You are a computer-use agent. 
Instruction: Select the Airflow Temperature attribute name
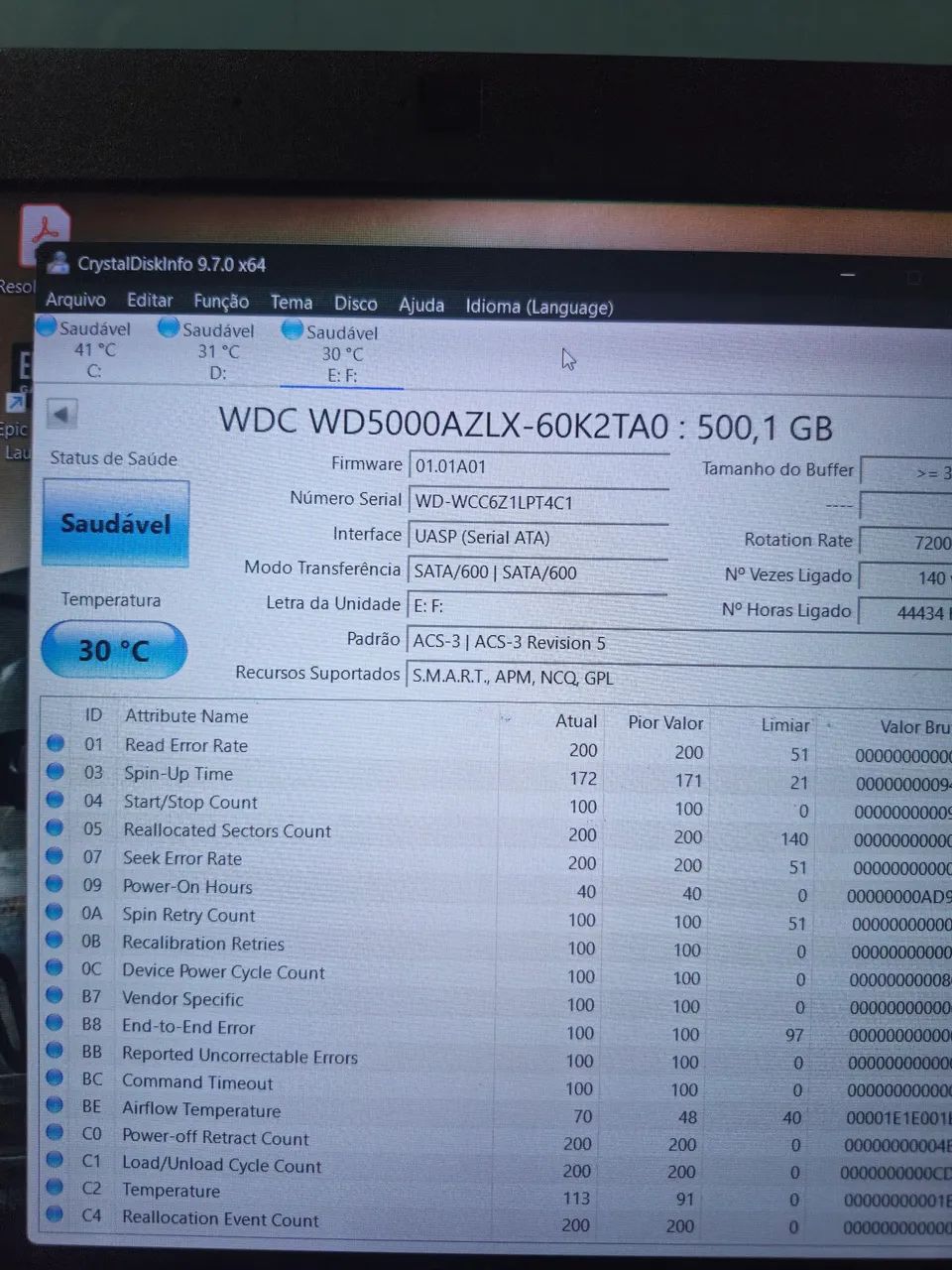[x=201, y=1109]
